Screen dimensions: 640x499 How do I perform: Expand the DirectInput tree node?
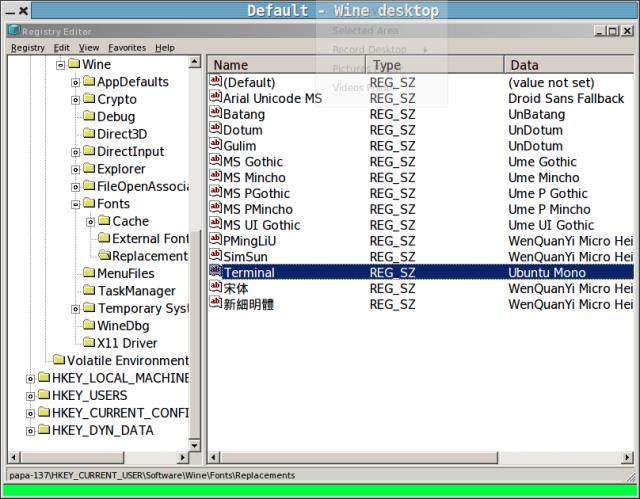[75, 152]
